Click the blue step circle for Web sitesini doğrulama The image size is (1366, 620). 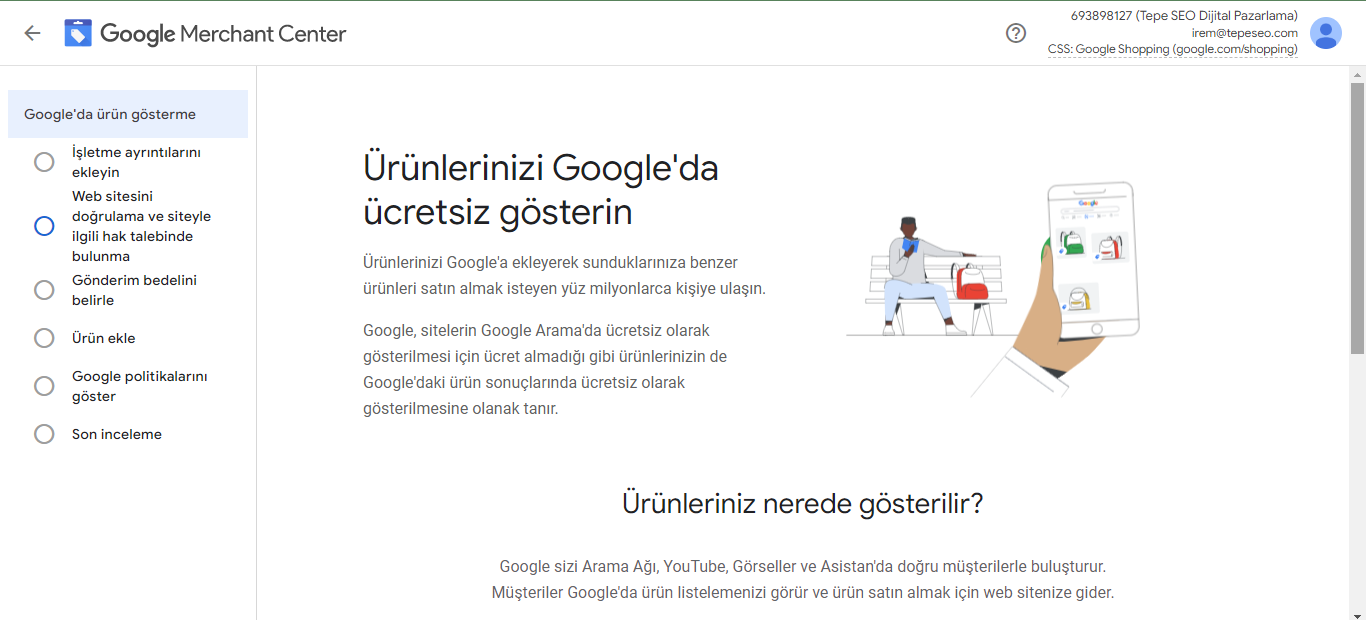pyautogui.click(x=44, y=226)
